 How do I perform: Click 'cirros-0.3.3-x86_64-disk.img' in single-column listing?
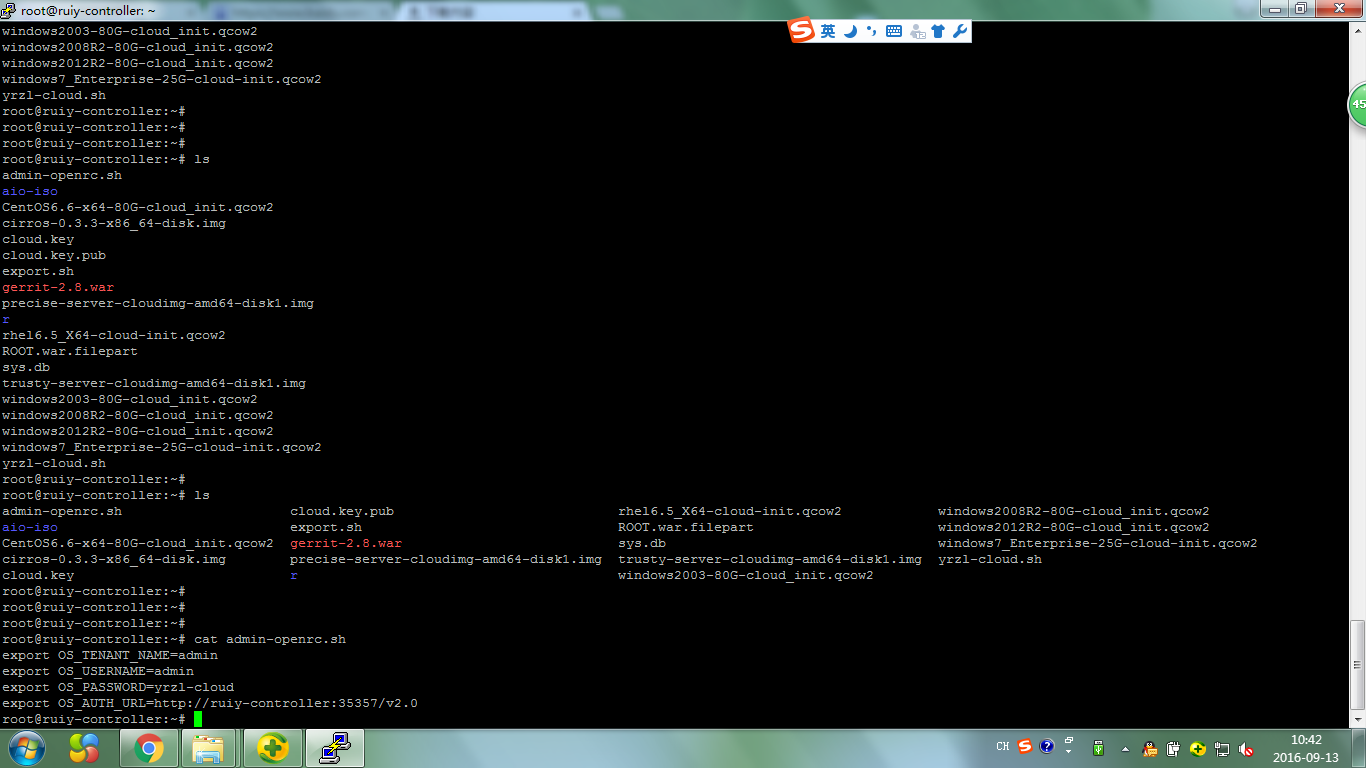coord(114,223)
